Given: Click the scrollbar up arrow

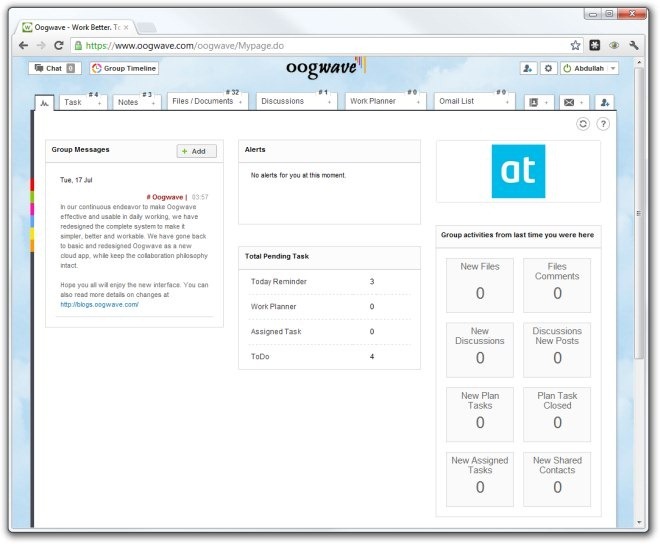Looking at the screenshot, I should tap(639, 62).
